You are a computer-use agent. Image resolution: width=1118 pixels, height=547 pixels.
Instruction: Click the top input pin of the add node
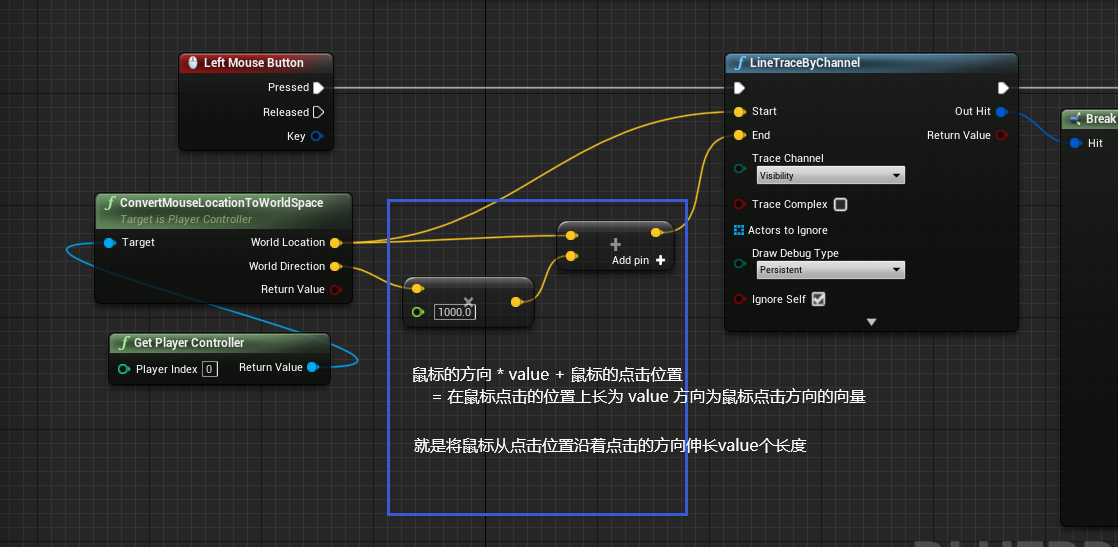pos(570,235)
